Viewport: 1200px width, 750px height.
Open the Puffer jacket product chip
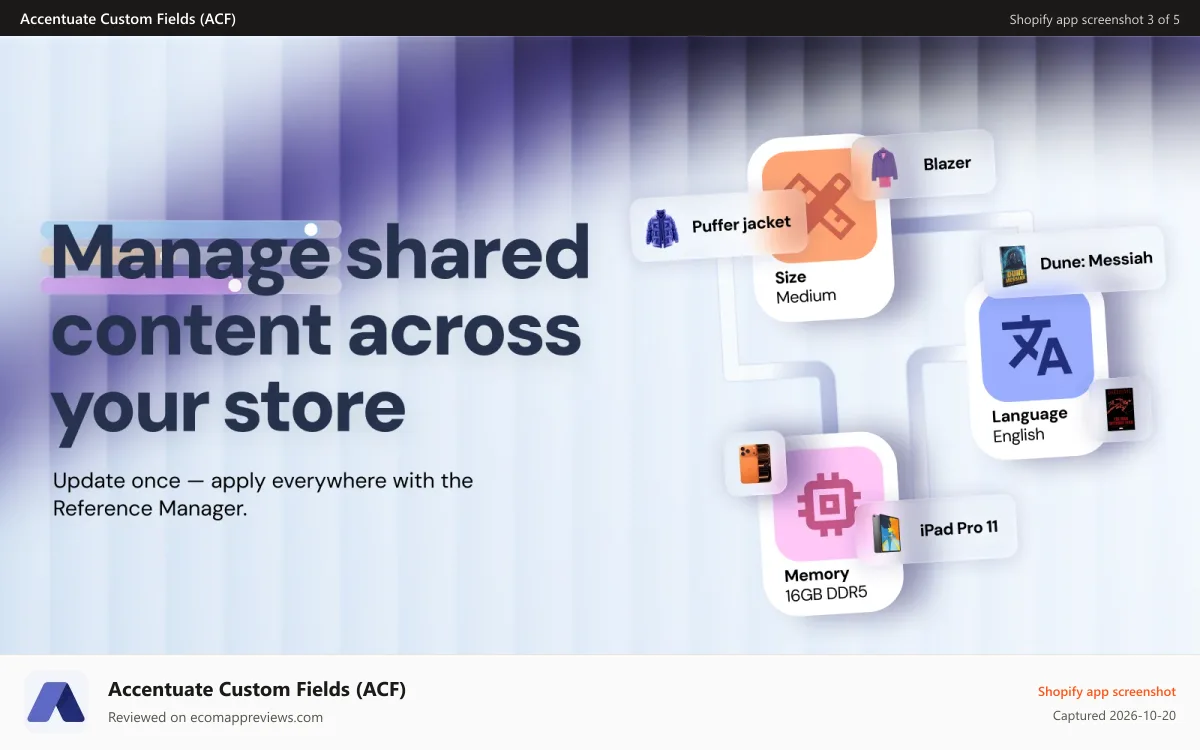(x=719, y=228)
